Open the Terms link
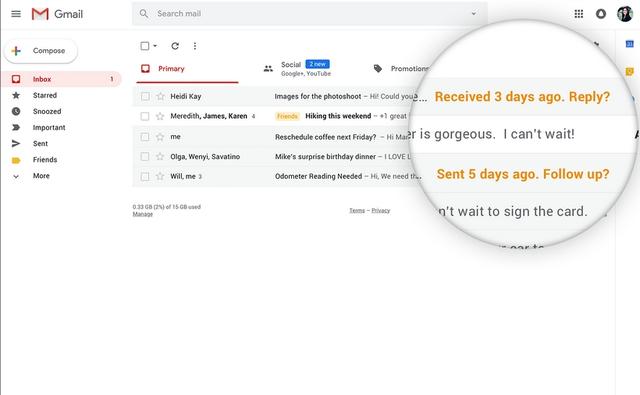Screen dimensions: 640x395 (357, 211)
